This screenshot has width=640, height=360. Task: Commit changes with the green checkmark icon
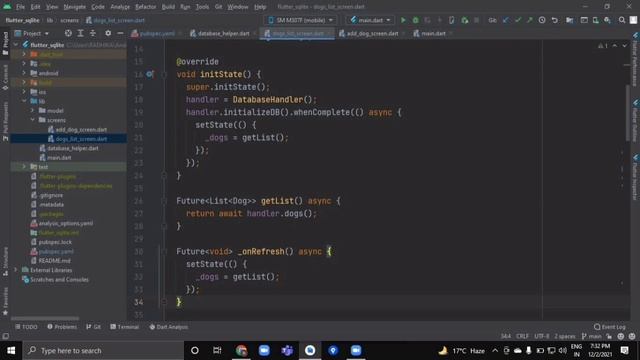coord(518,20)
